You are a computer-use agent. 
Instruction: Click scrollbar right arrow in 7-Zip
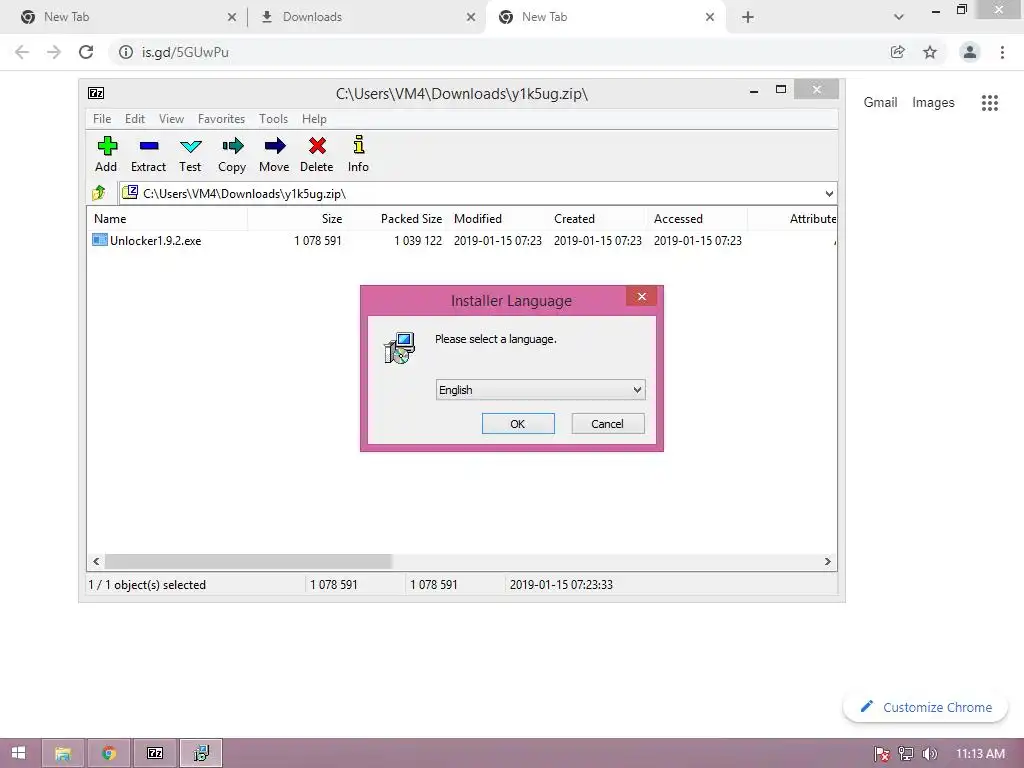[x=827, y=562]
